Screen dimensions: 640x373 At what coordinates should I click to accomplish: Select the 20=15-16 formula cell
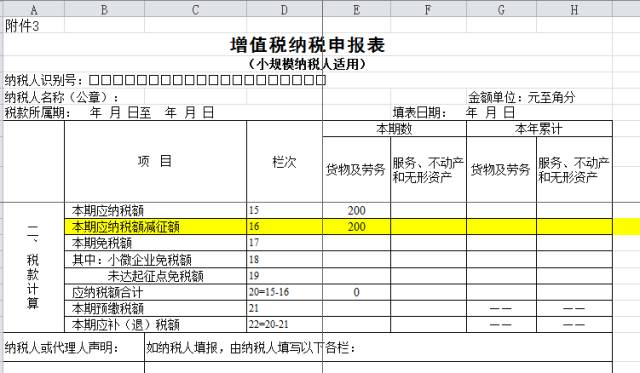(284, 292)
